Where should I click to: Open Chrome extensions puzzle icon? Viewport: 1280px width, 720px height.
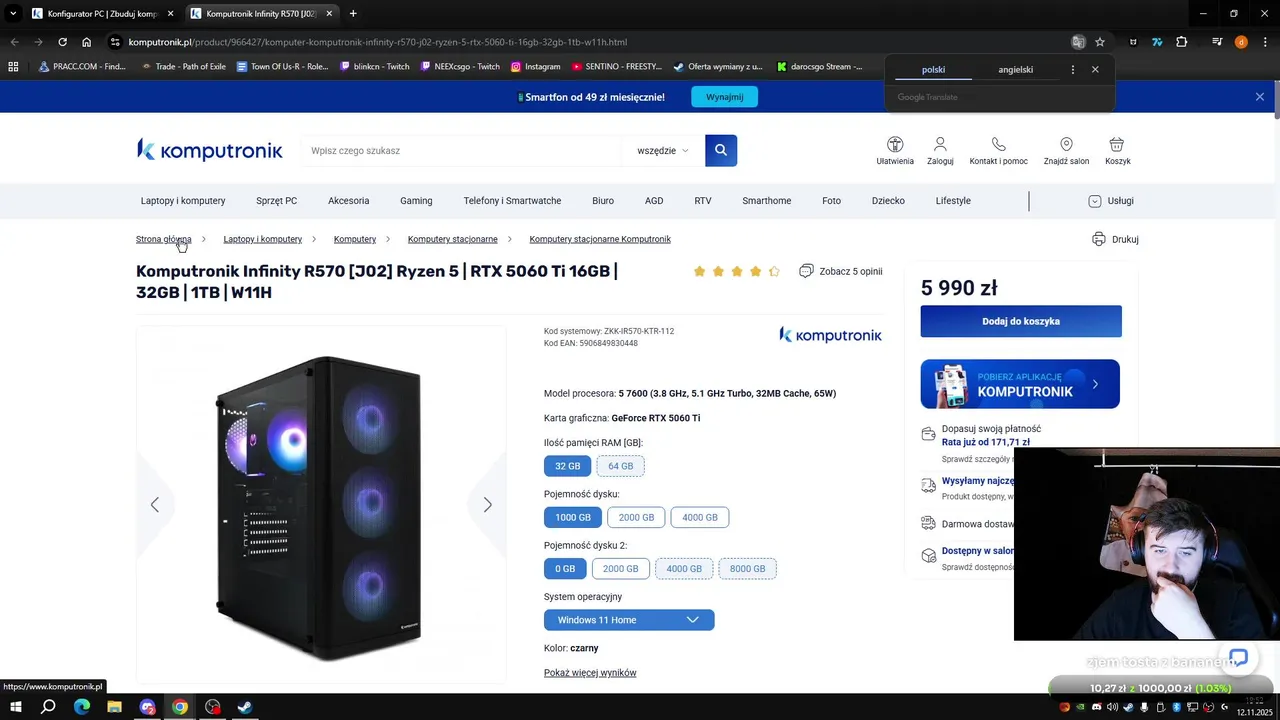(1182, 42)
